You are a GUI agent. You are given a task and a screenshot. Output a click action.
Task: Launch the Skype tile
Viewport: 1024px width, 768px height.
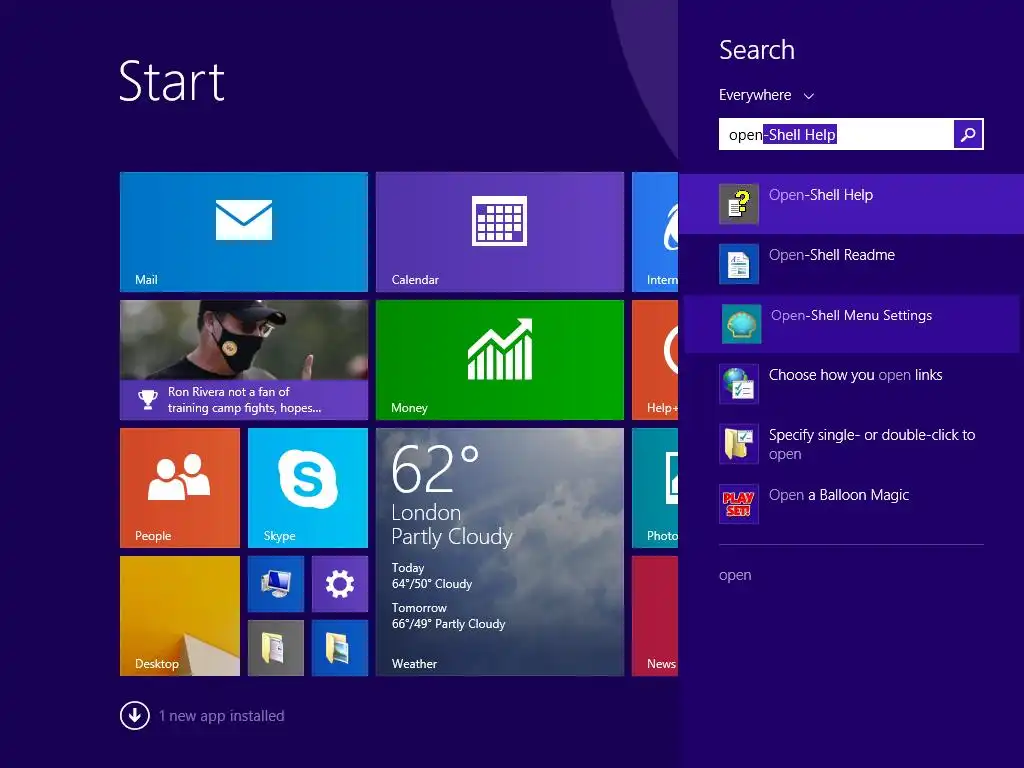tap(308, 488)
